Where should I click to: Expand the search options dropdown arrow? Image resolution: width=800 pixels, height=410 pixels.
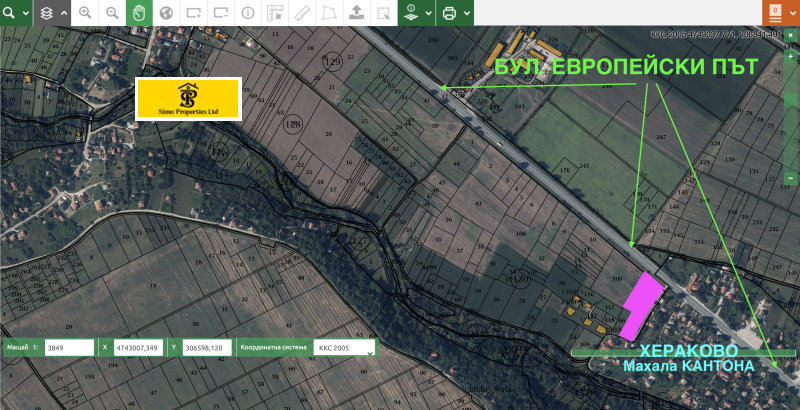[25, 13]
